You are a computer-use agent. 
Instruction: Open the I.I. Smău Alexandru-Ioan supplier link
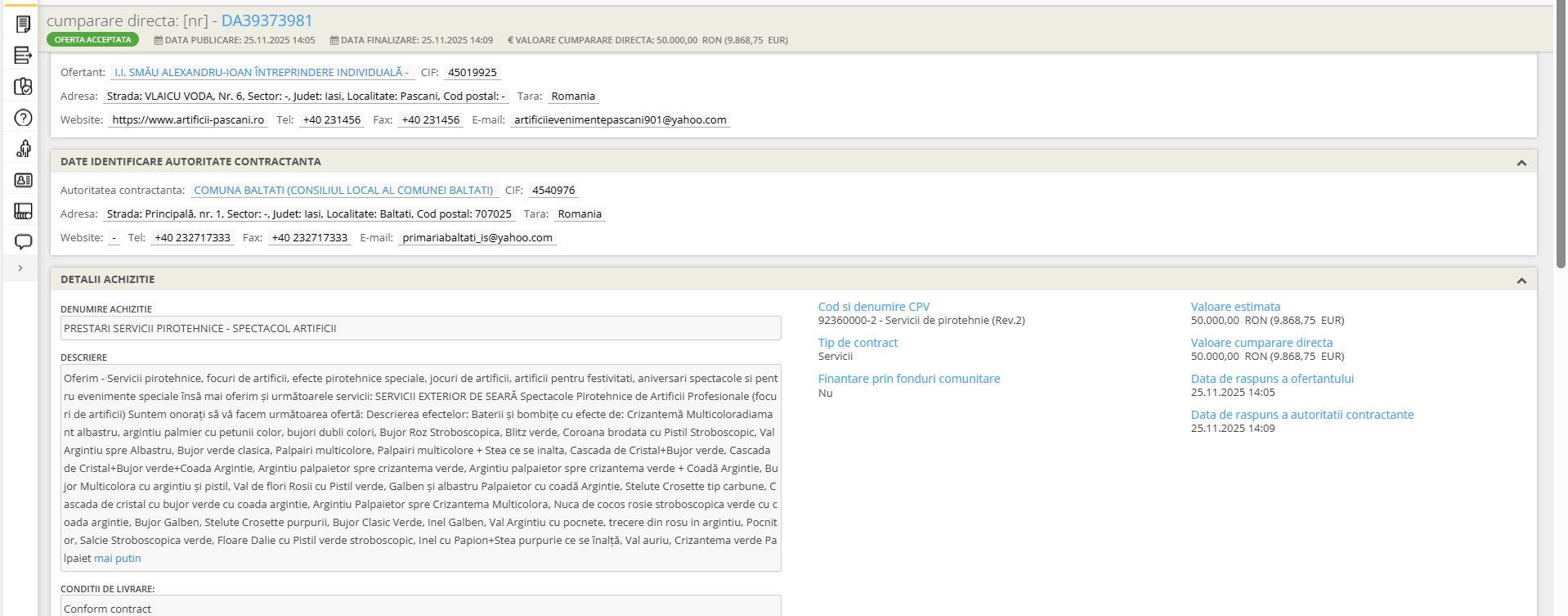tap(261, 73)
